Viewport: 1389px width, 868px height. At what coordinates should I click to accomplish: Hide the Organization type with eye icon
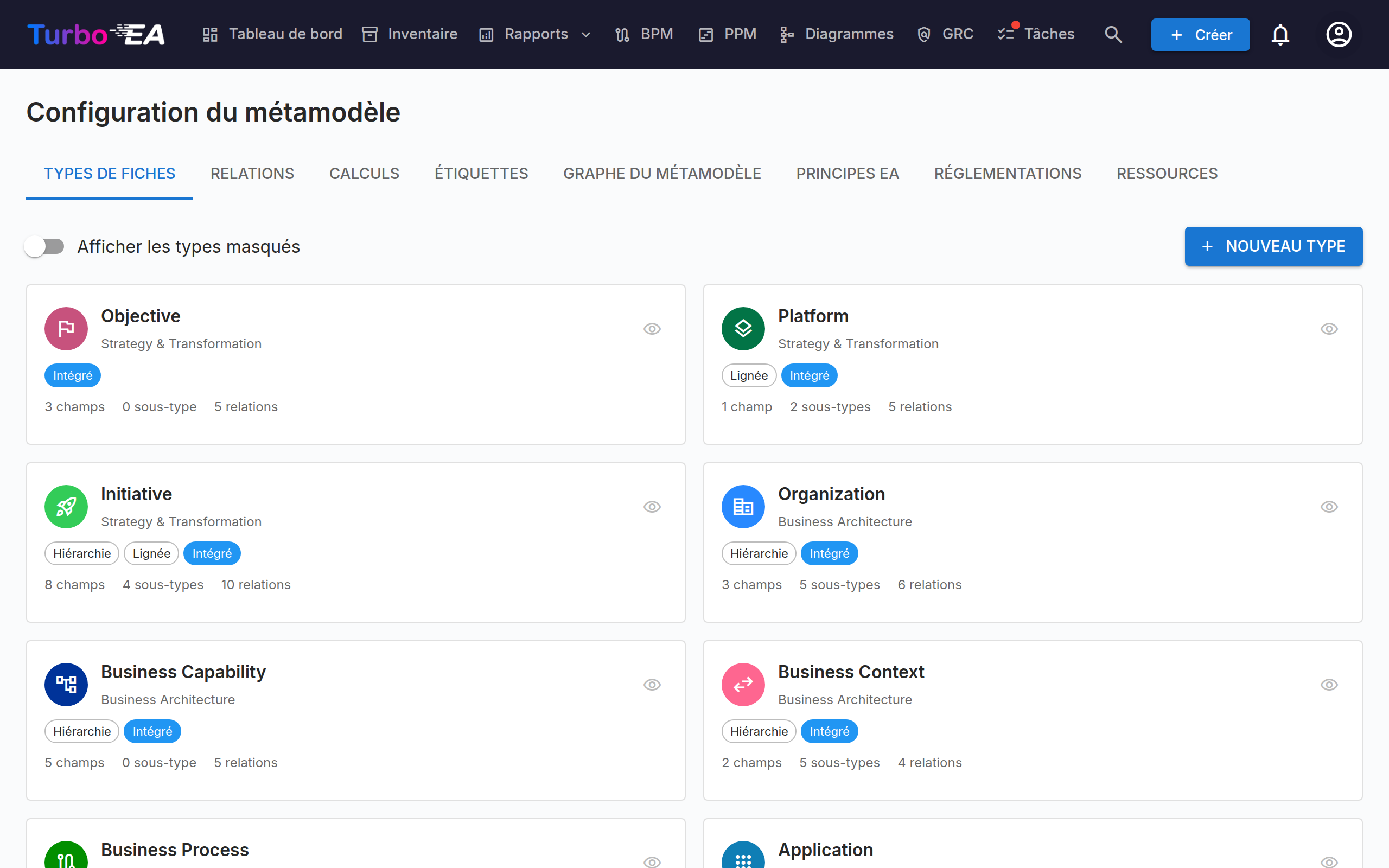[x=1329, y=507]
